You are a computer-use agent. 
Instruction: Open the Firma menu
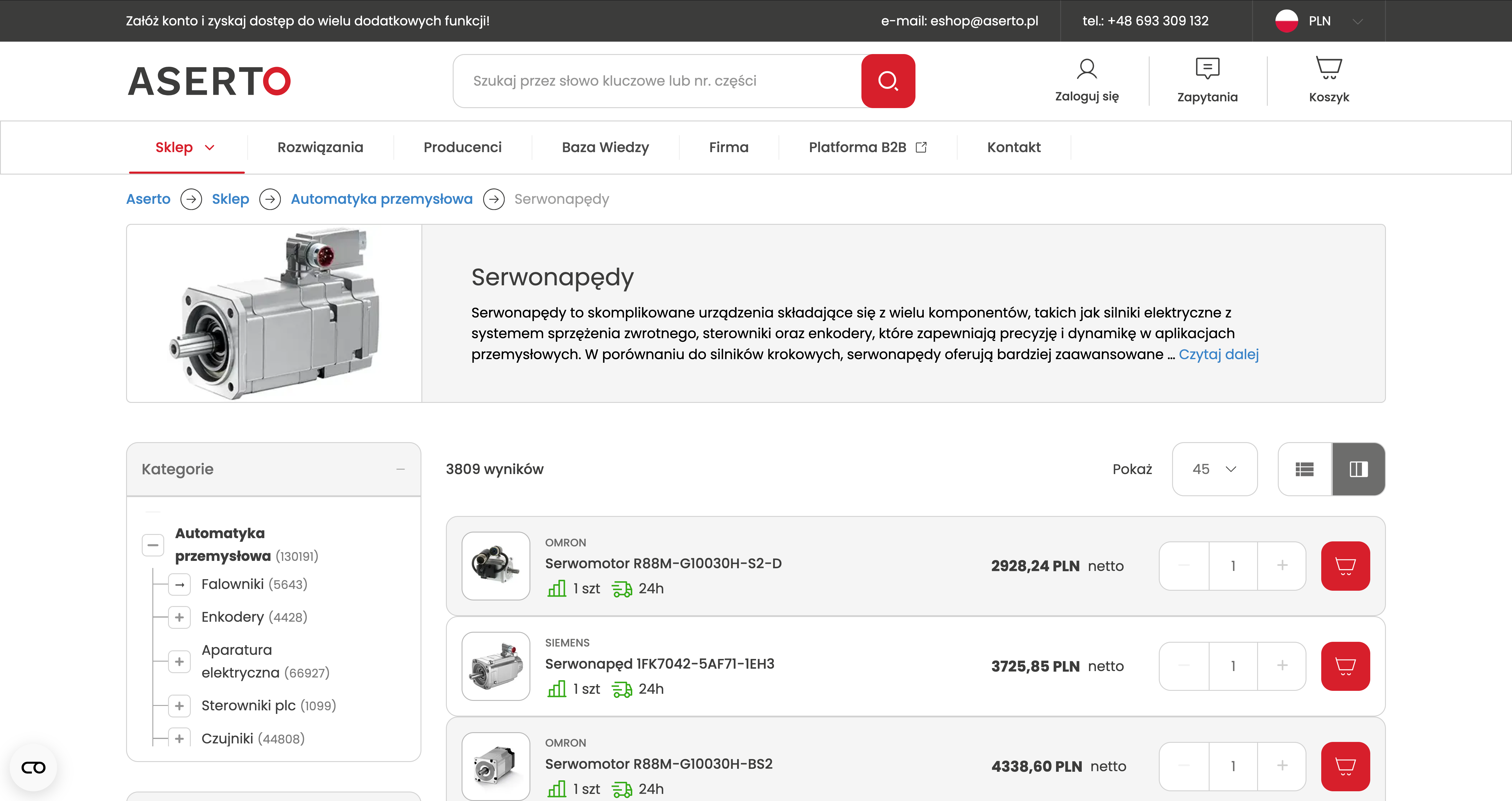(729, 147)
